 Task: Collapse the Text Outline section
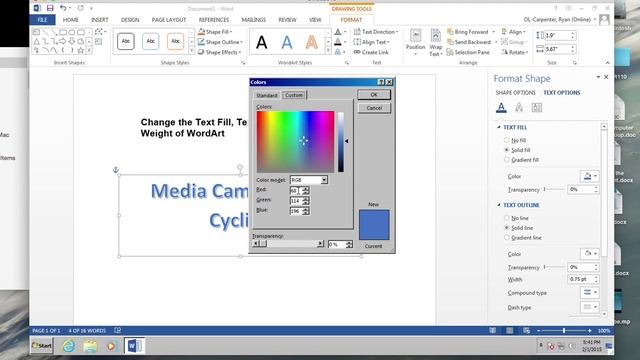(499, 205)
